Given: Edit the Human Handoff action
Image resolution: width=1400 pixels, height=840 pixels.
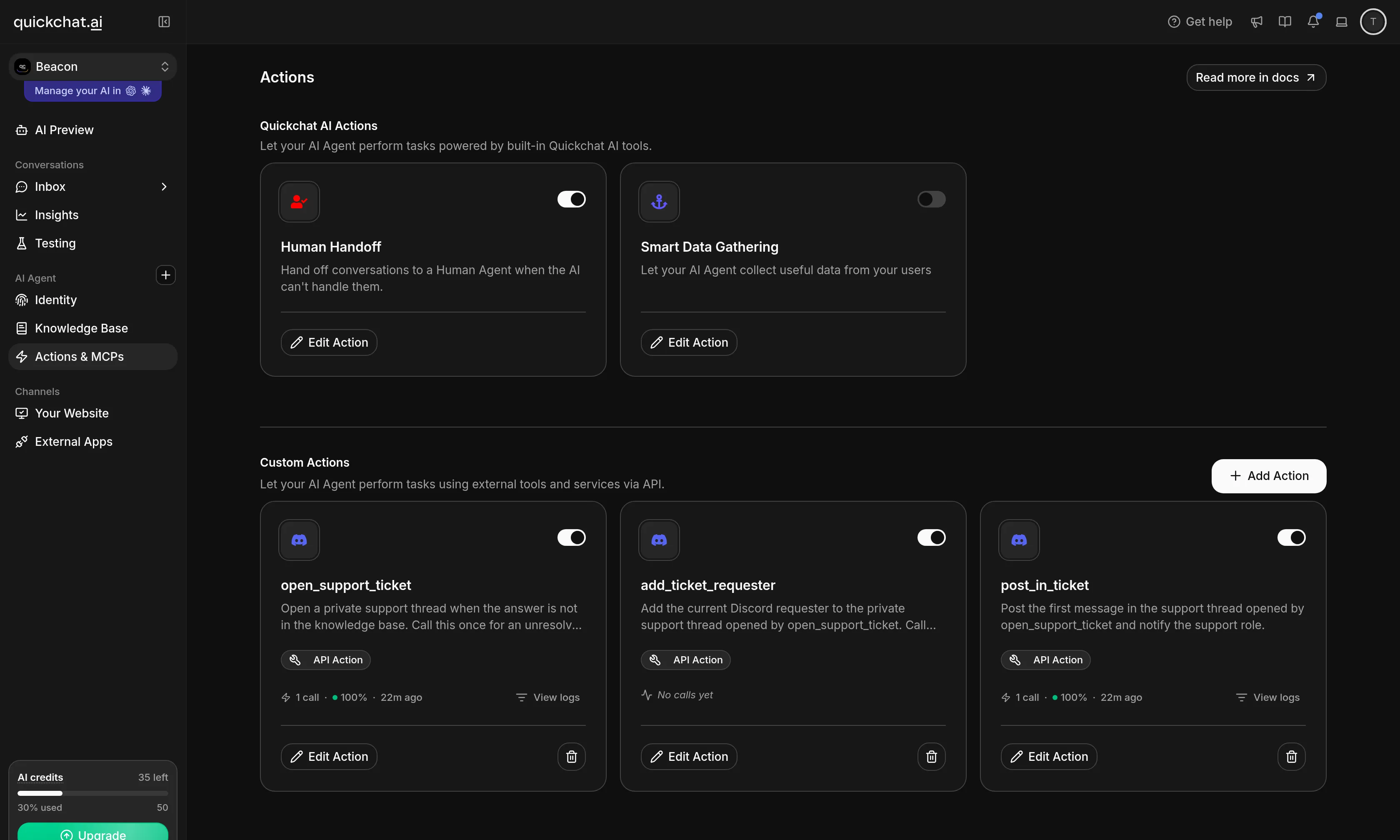Looking at the screenshot, I should pyautogui.click(x=329, y=342).
